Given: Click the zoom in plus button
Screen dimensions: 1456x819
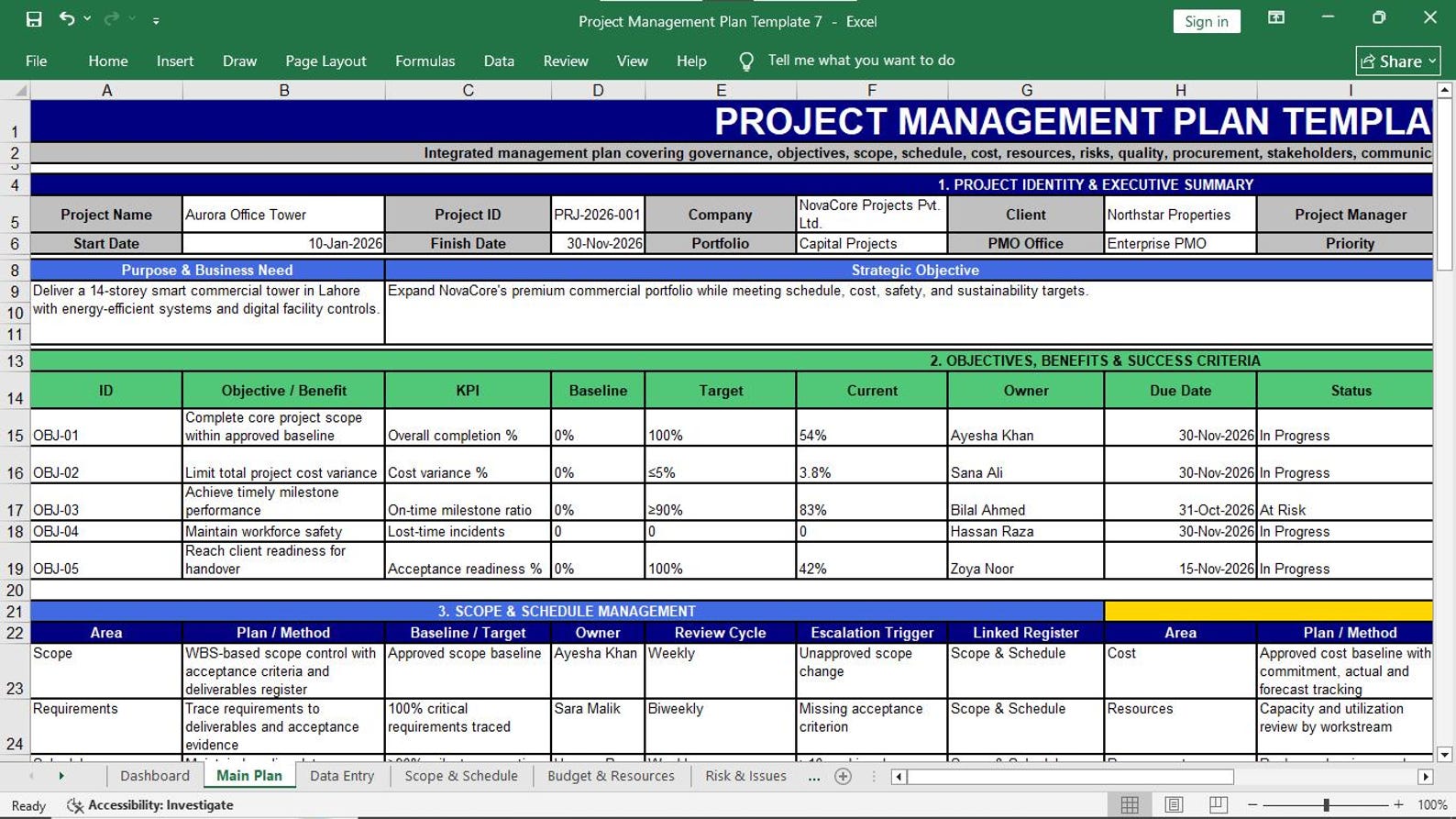Looking at the screenshot, I should (x=1398, y=805).
